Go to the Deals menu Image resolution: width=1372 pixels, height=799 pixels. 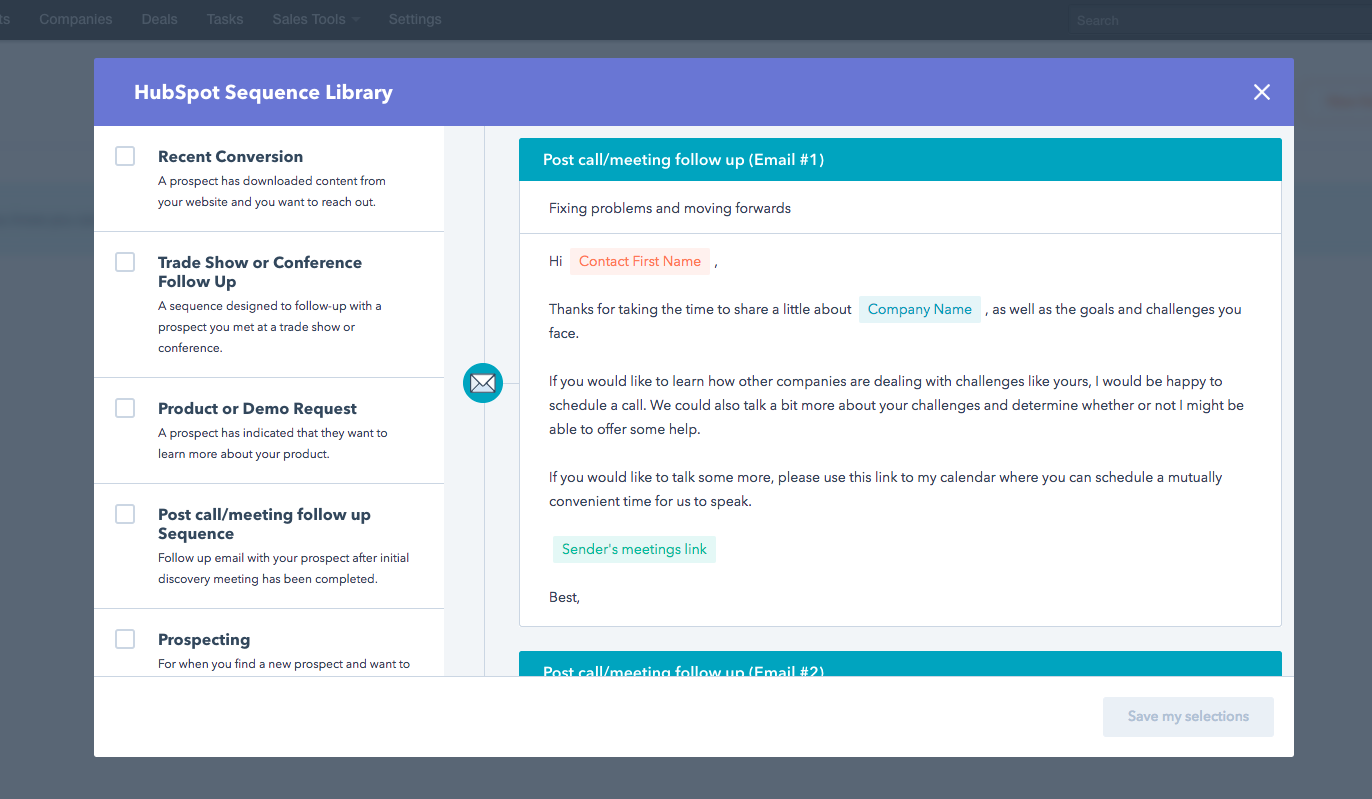point(159,19)
